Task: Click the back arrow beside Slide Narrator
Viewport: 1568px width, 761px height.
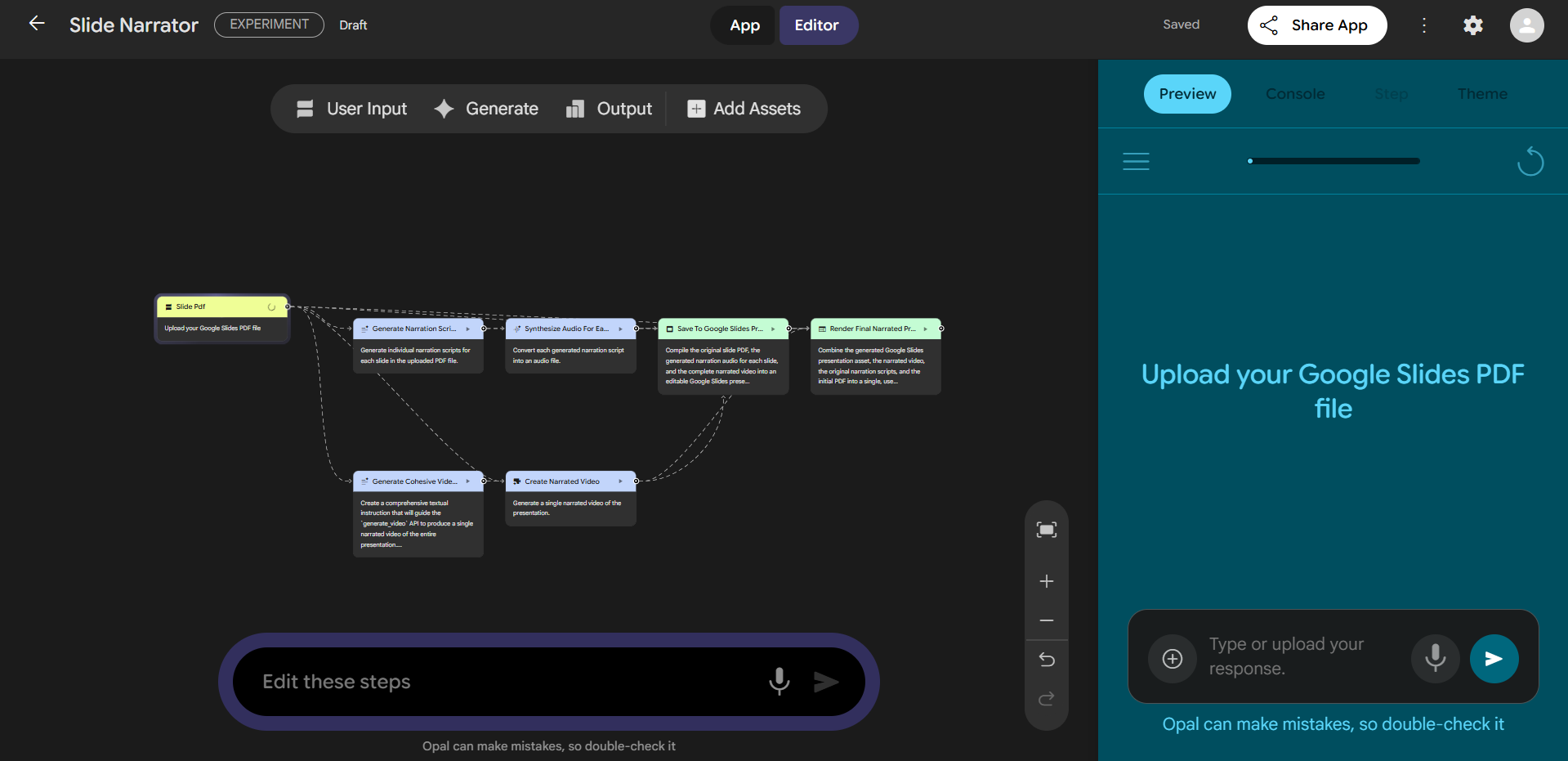Action: [x=37, y=24]
